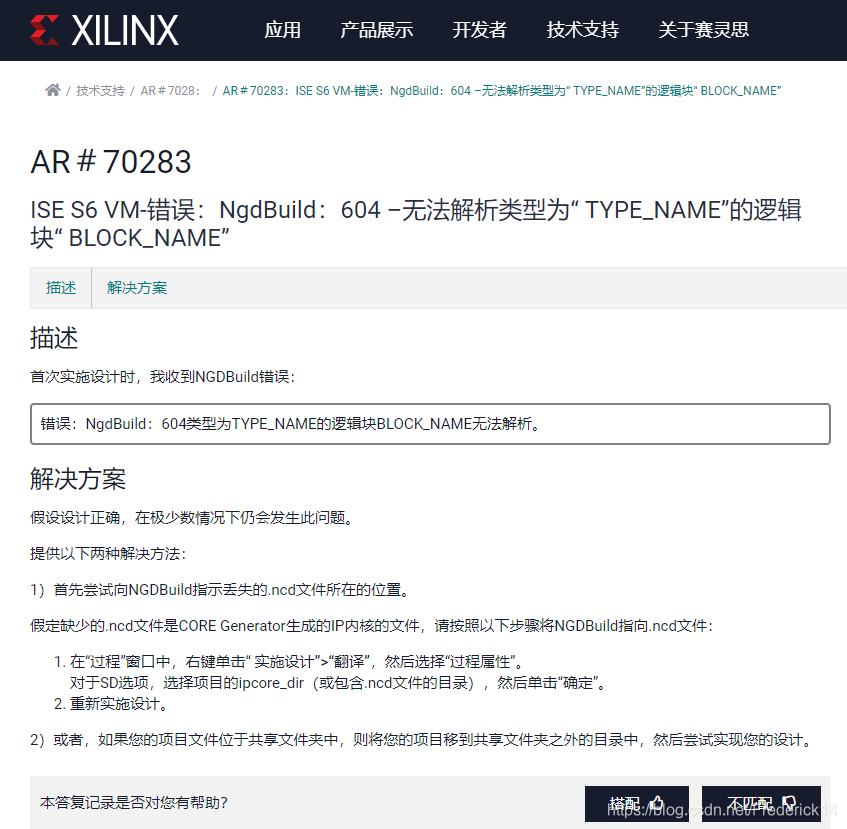Click the line starting '假定缺少的.ncd文件'
This screenshot has height=829, width=847.
point(372,625)
